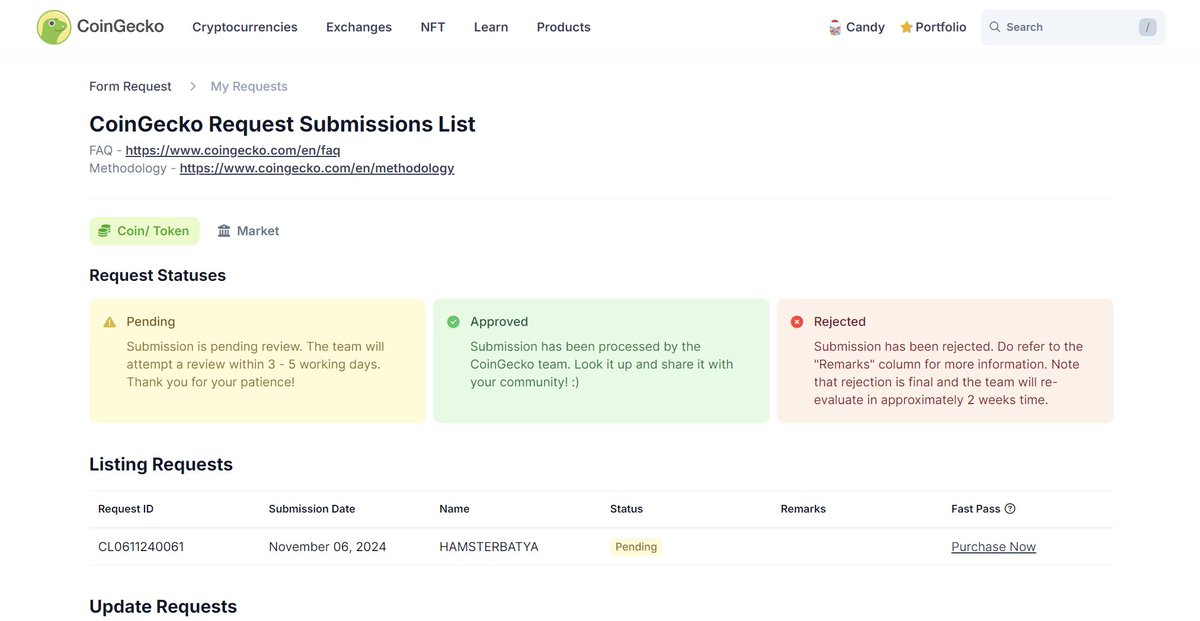Viewport: 1200px width, 621px height.
Task: Open the Candy link
Action: (857, 27)
